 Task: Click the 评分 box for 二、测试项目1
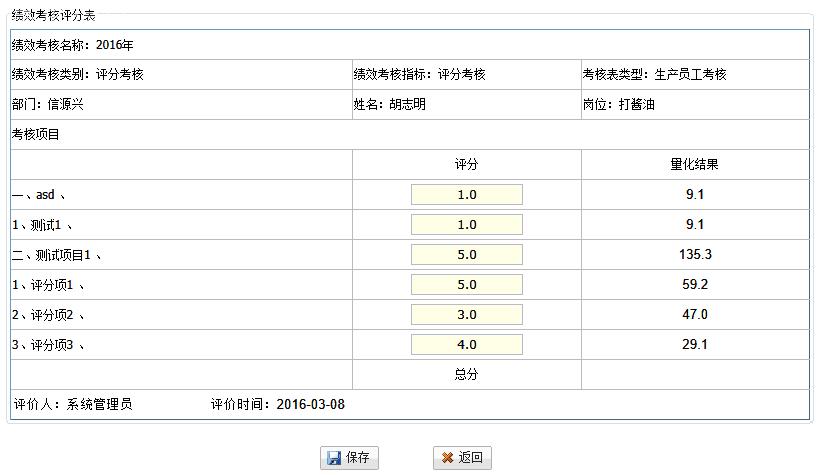[466, 255]
